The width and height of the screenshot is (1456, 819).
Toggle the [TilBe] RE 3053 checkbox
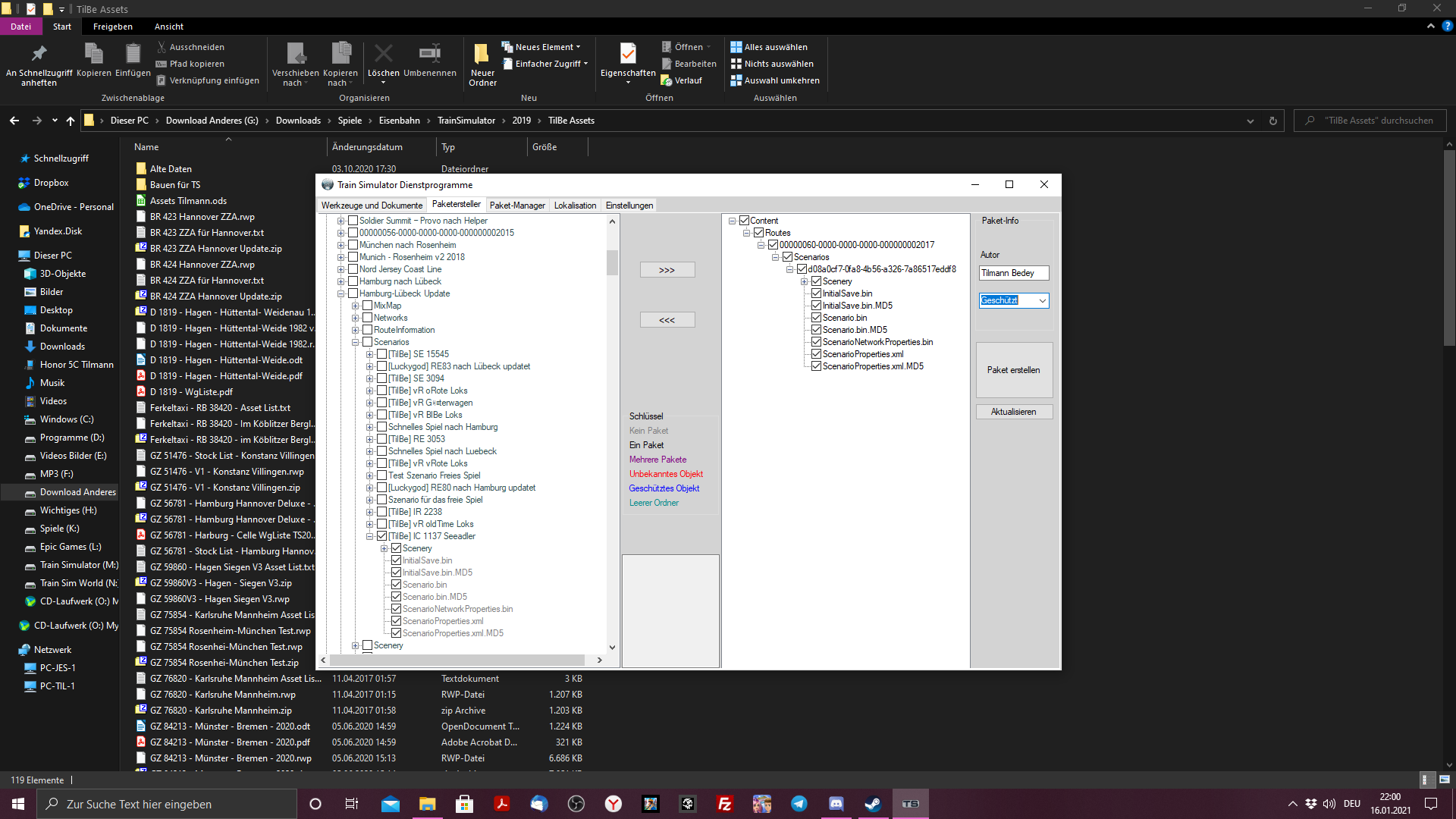(x=382, y=439)
